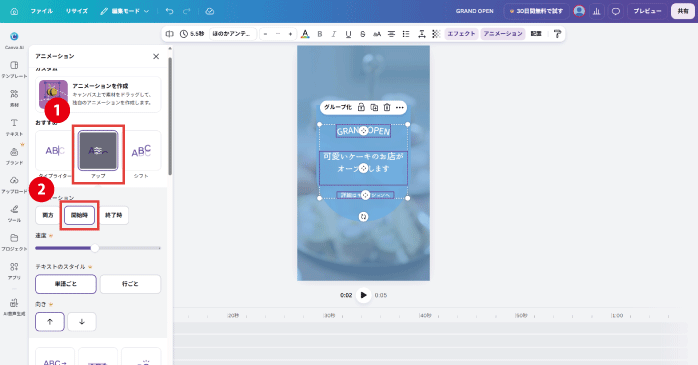This screenshot has width=698, height=365.
Task: Click the font size field
Action: click(278, 34)
